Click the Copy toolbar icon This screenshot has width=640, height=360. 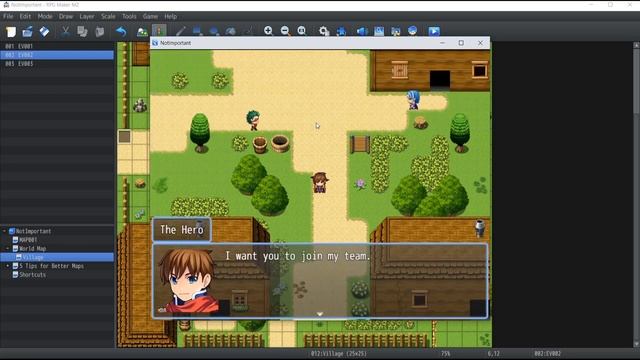coord(82,31)
